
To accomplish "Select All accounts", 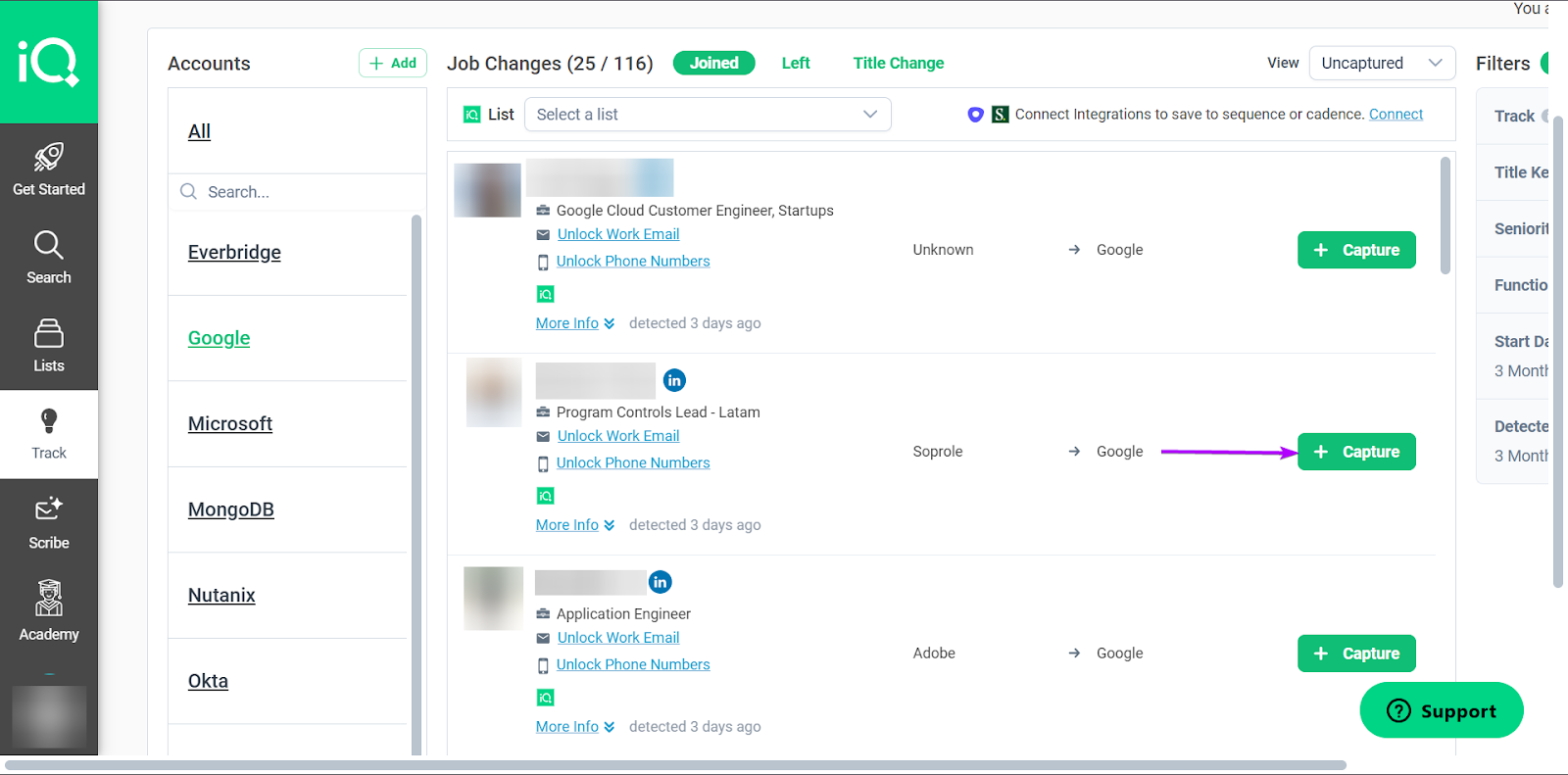I will tap(199, 131).
